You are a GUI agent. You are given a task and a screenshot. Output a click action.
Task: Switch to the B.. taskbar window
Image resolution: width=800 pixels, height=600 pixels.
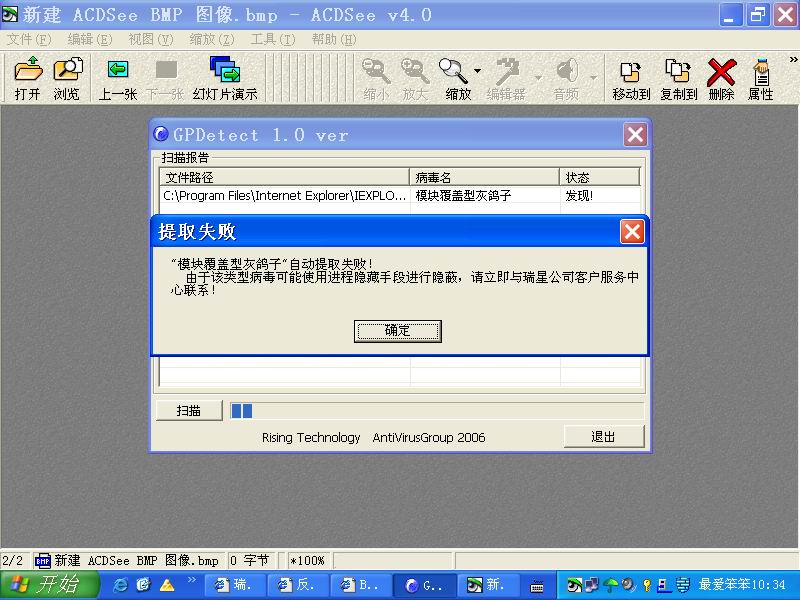click(x=361, y=585)
